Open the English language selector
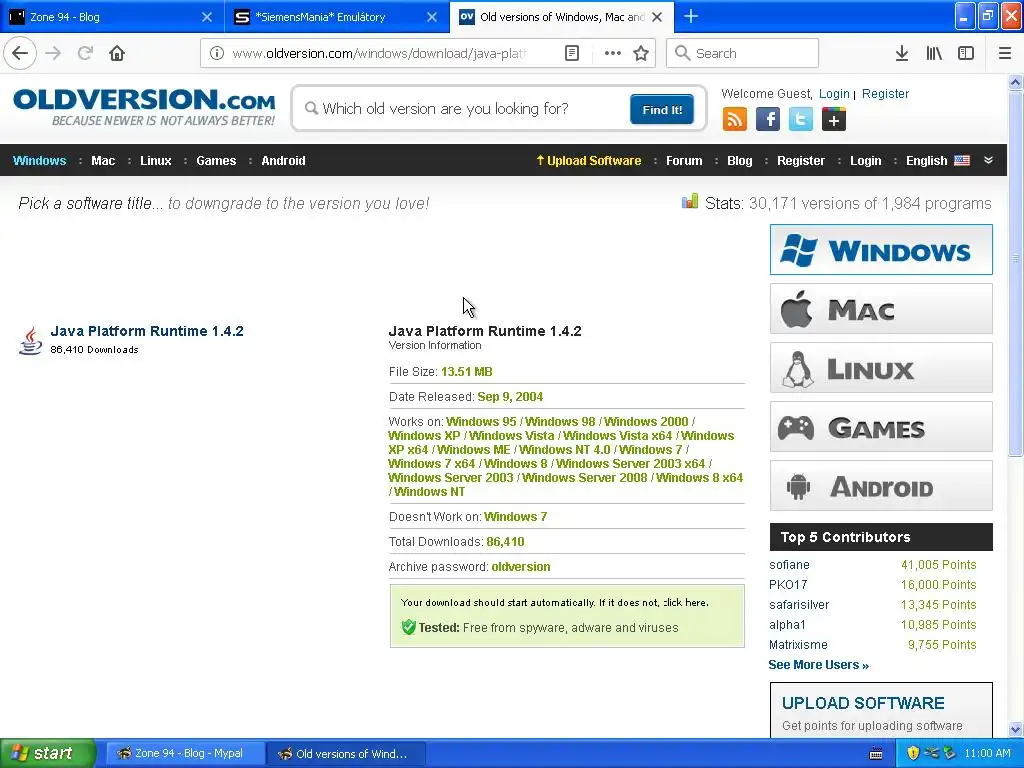Screen dimensions: 1024x768 click(937, 161)
